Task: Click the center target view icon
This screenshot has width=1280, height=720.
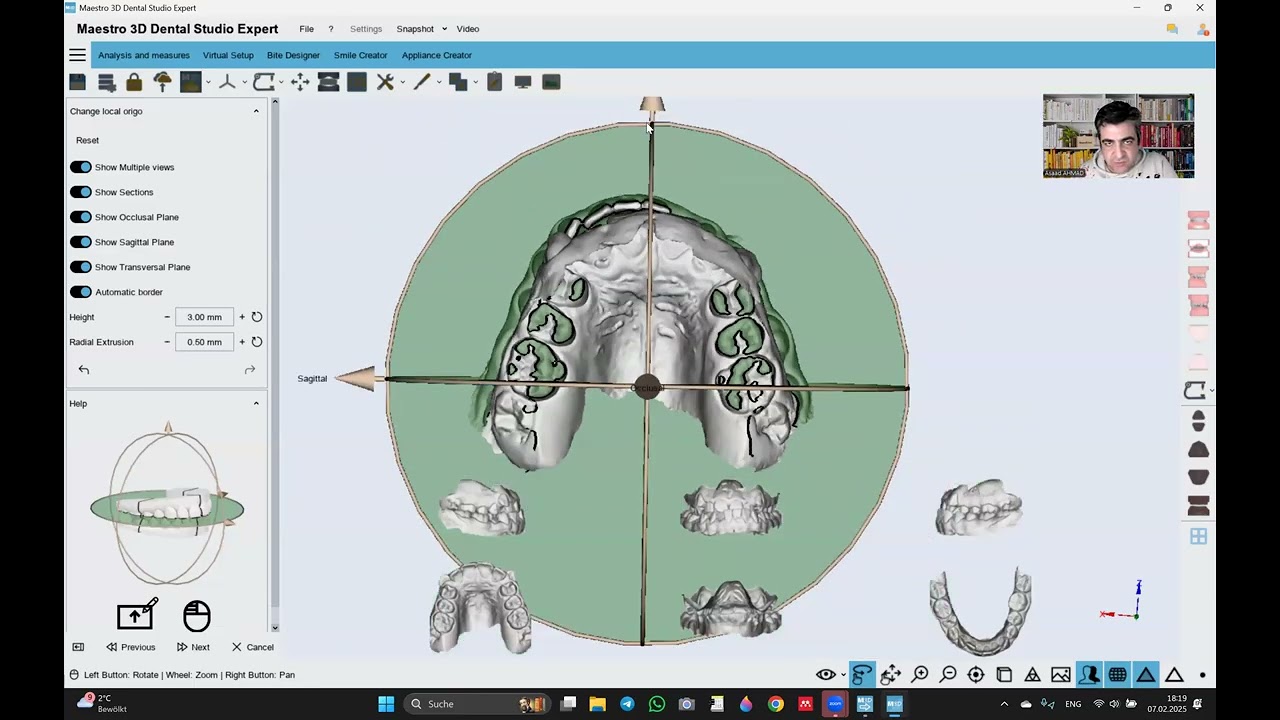Action: click(976, 675)
